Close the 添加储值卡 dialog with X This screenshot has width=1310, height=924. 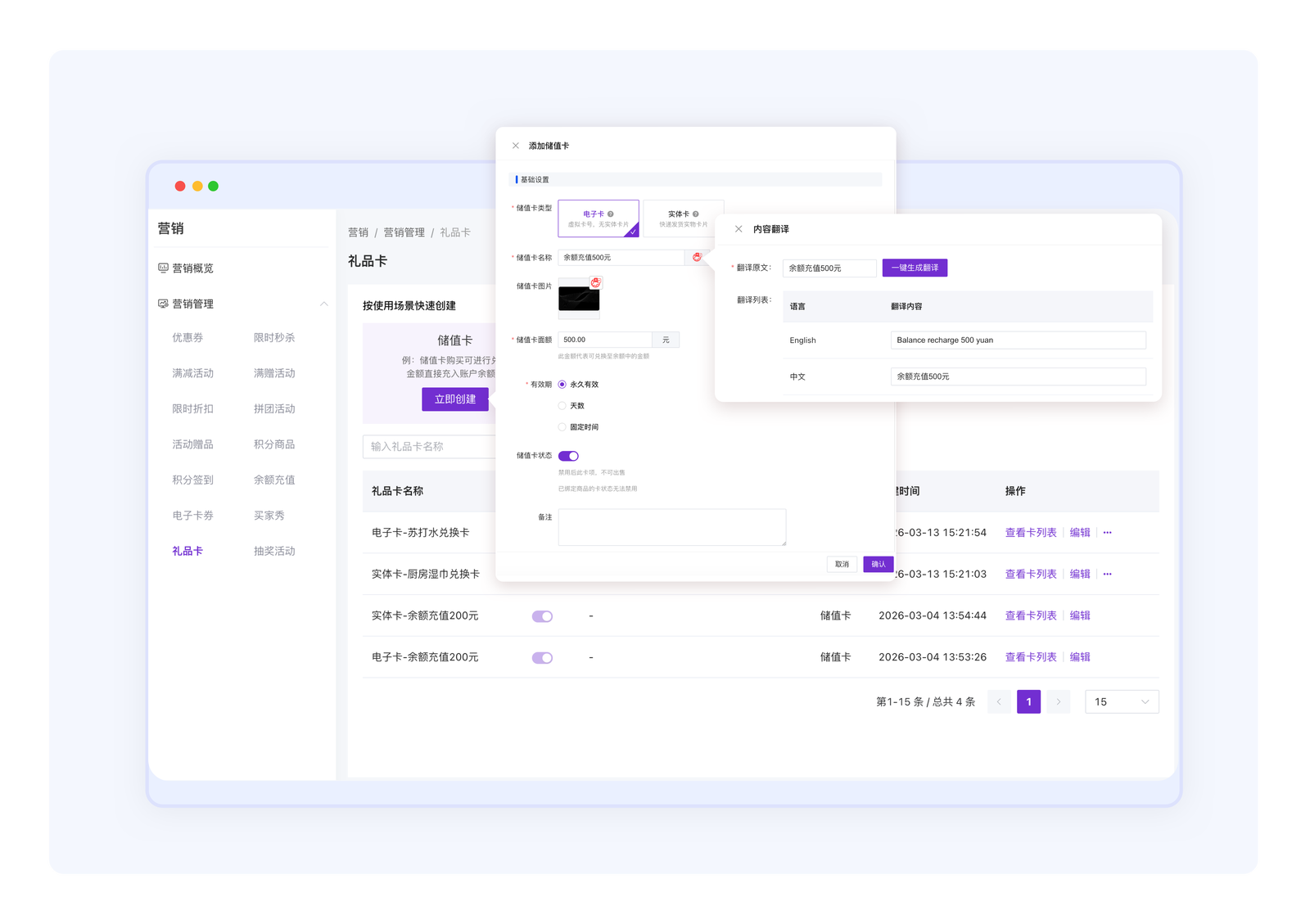[516, 146]
